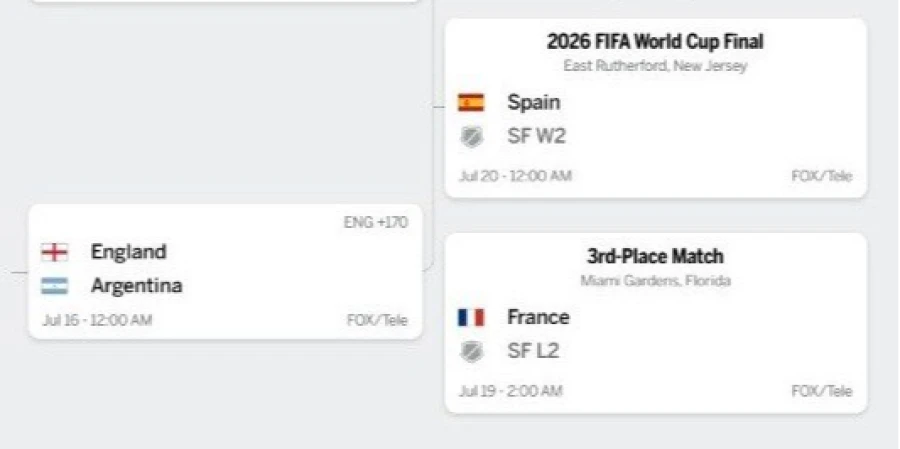
Task: Click the England flag icon
Action: click(x=55, y=252)
